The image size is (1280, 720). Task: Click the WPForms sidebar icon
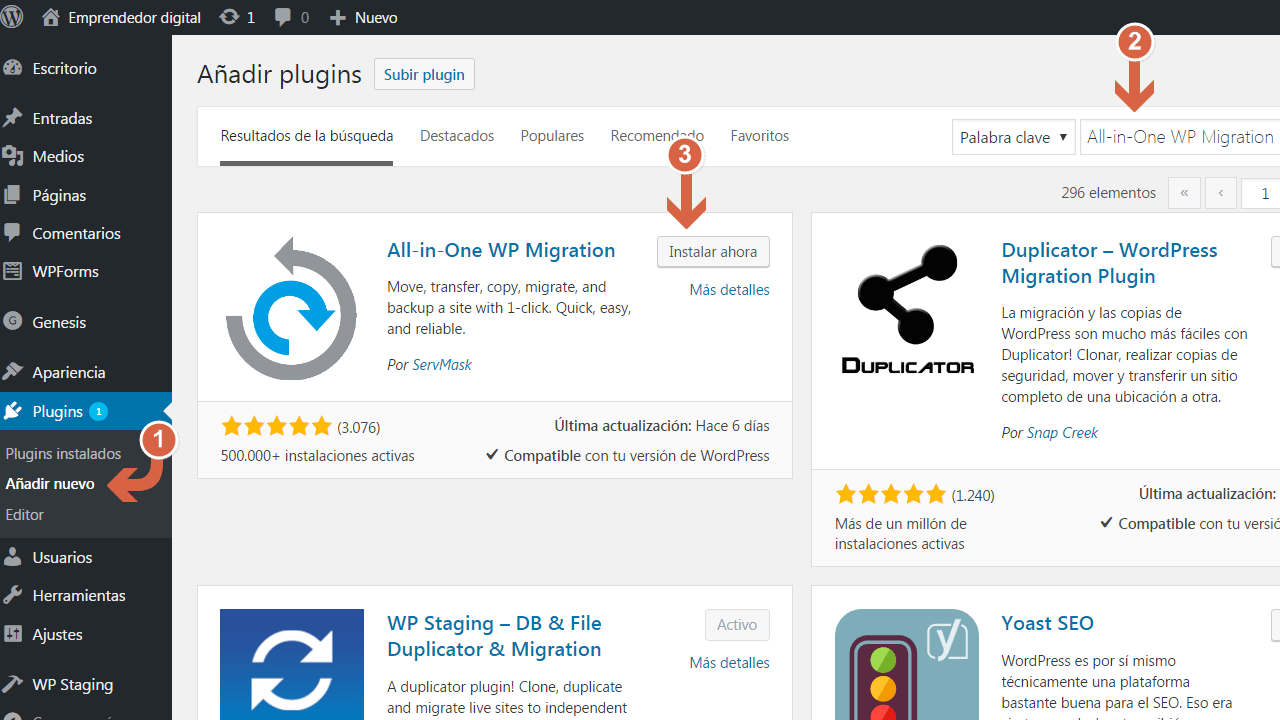point(13,271)
